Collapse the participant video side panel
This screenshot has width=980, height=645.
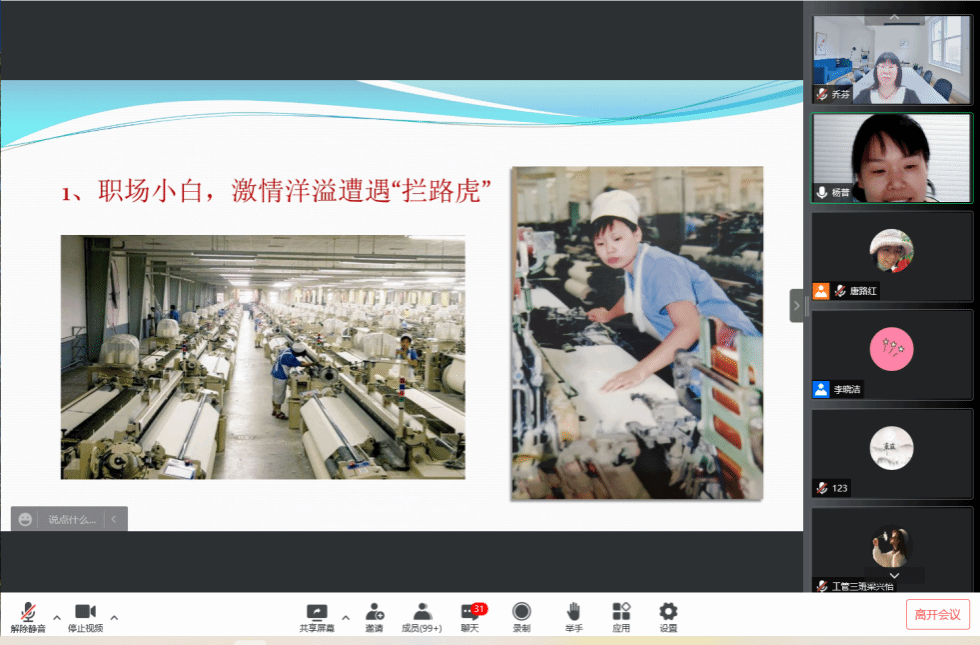pyautogui.click(x=797, y=305)
